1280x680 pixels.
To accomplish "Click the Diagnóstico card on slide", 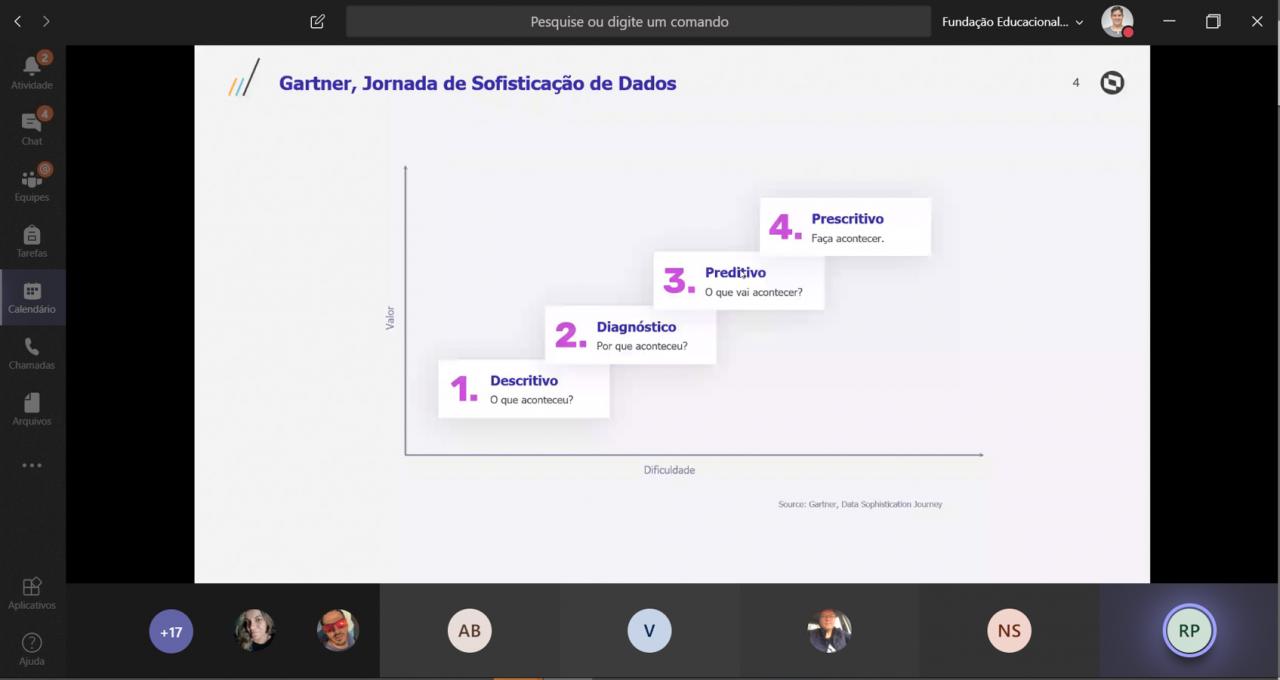I will [x=631, y=335].
